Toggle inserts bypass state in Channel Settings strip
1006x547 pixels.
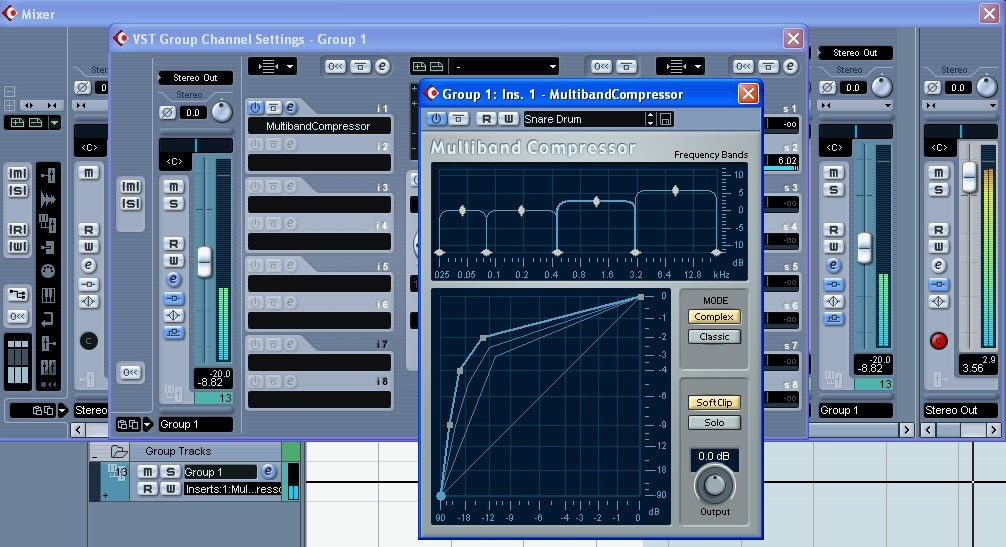click(173, 298)
